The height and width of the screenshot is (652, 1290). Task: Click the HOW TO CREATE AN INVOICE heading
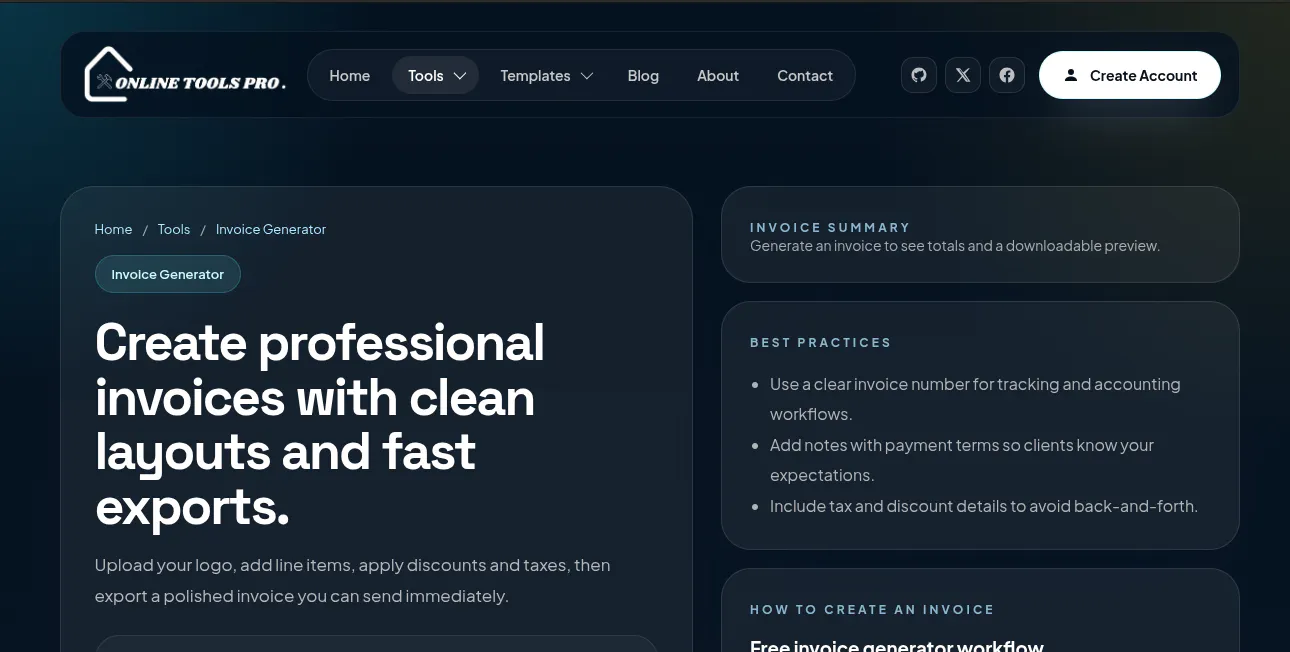pyautogui.click(x=872, y=609)
